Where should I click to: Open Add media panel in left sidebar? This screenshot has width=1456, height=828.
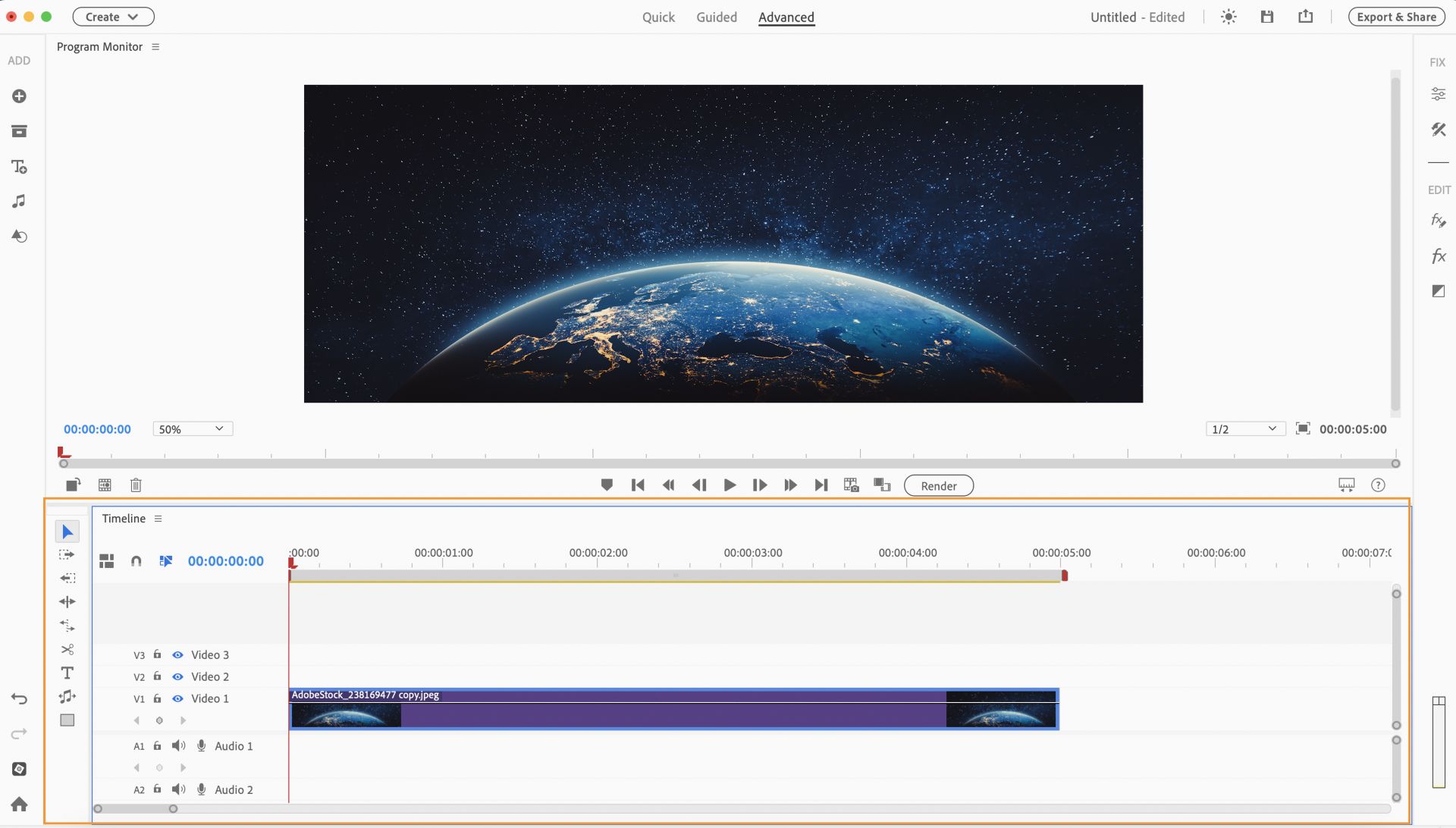point(19,96)
